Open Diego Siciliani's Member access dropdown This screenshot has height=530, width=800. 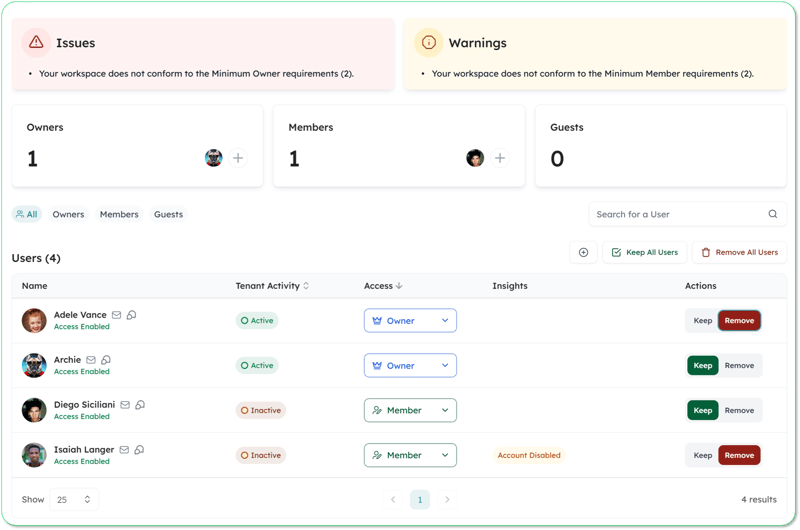(410, 410)
